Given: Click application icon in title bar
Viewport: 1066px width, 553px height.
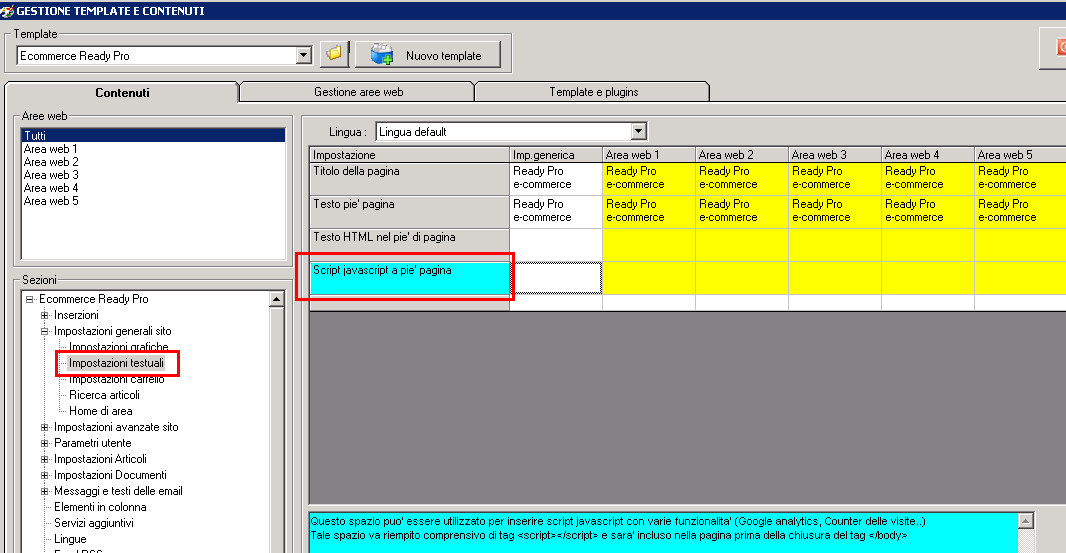Looking at the screenshot, I should coord(7,11).
